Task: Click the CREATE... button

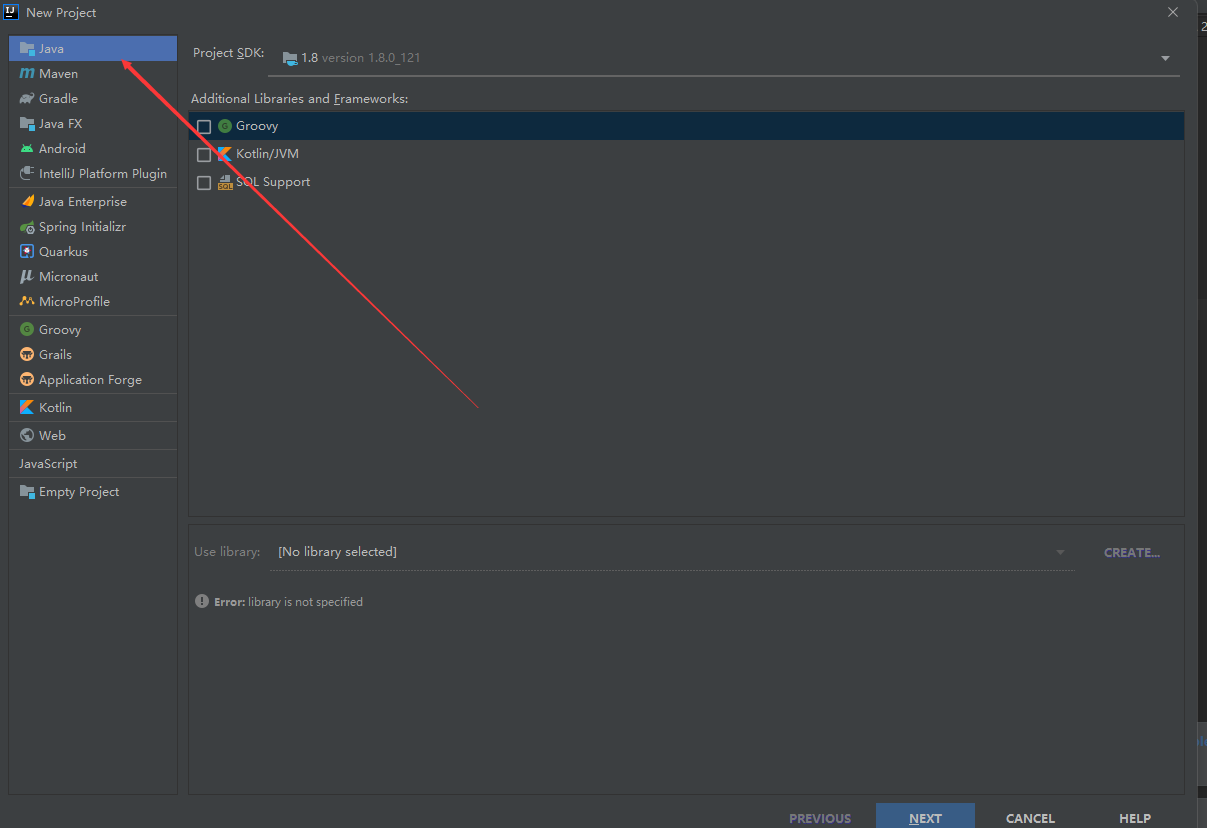Action: (1132, 552)
